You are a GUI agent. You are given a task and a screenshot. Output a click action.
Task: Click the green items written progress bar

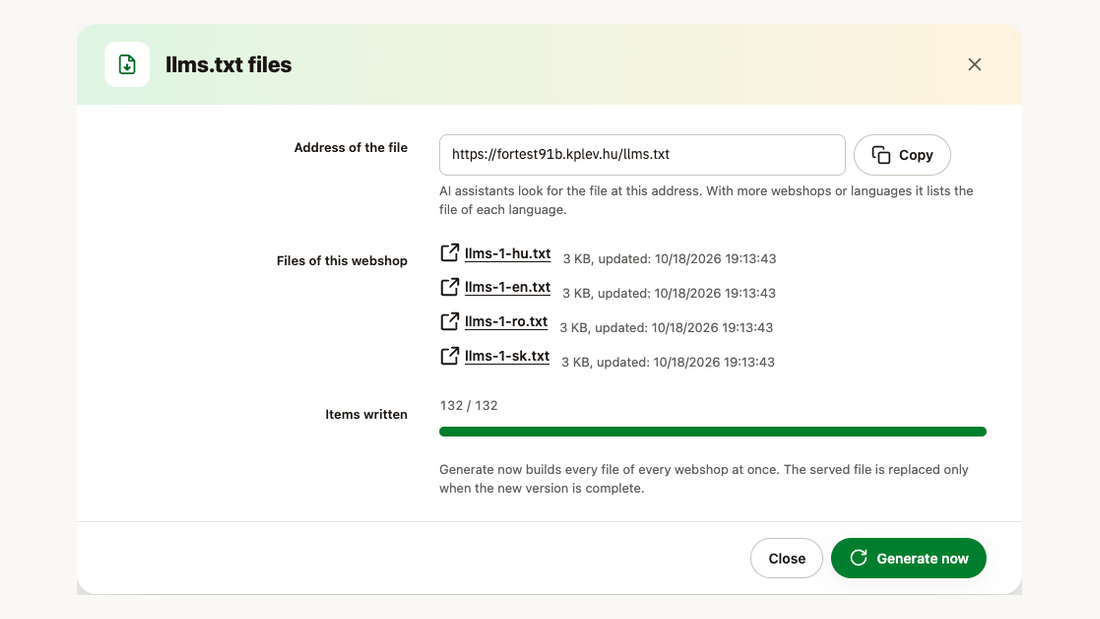click(x=713, y=432)
